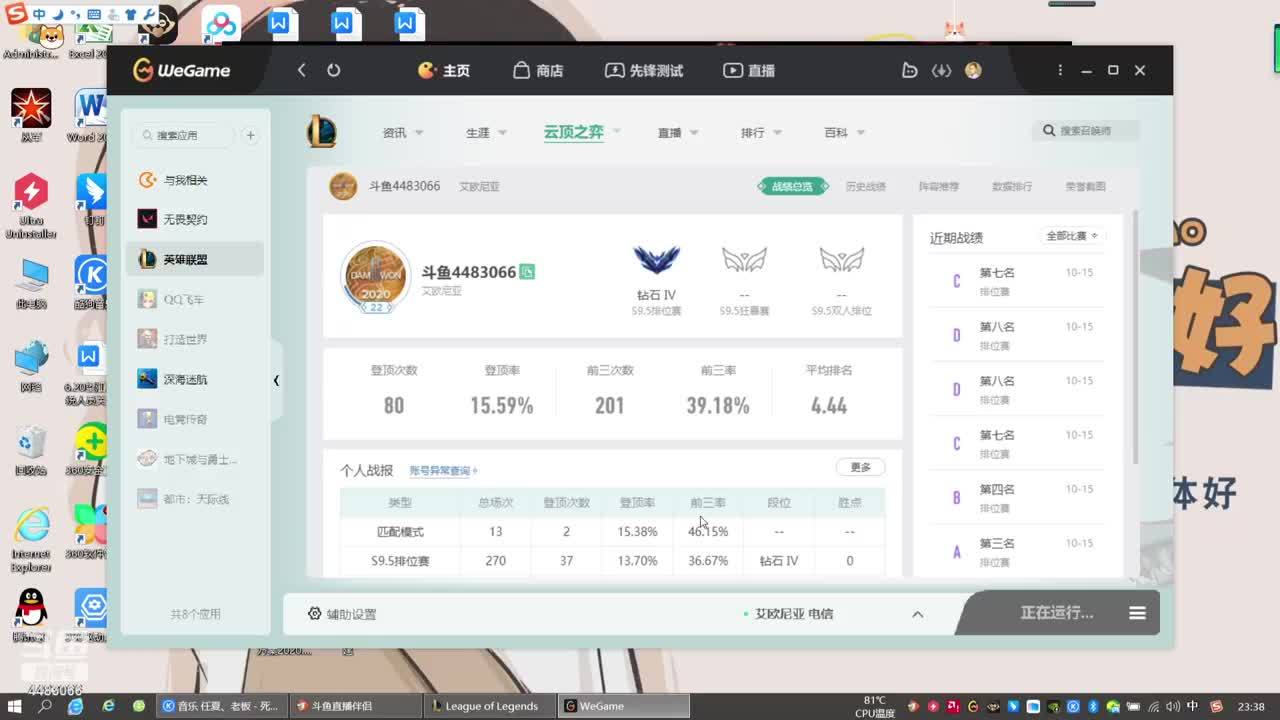This screenshot has width=1280, height=720.
Task: Add an application with the plus button
Action: click(x=250, y=135)
